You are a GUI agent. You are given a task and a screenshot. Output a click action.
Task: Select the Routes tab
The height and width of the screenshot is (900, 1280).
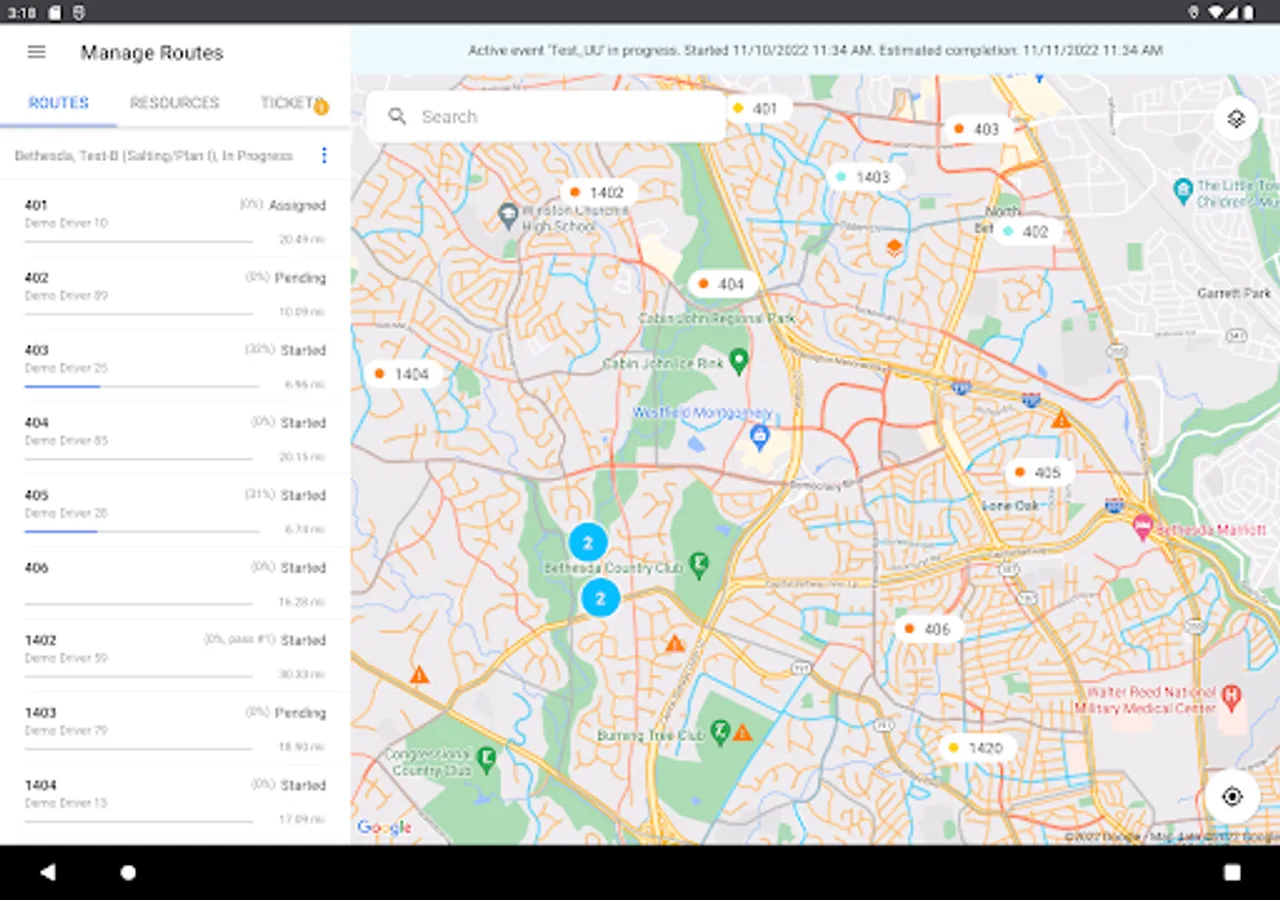coord(58,103)
